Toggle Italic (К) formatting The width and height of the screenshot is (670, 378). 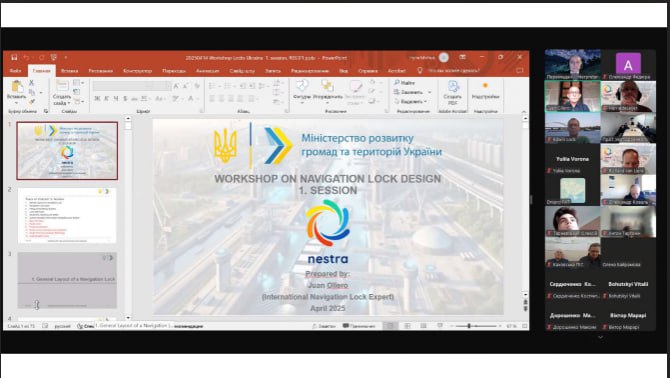pyautogui.click(x=107, y=99)
